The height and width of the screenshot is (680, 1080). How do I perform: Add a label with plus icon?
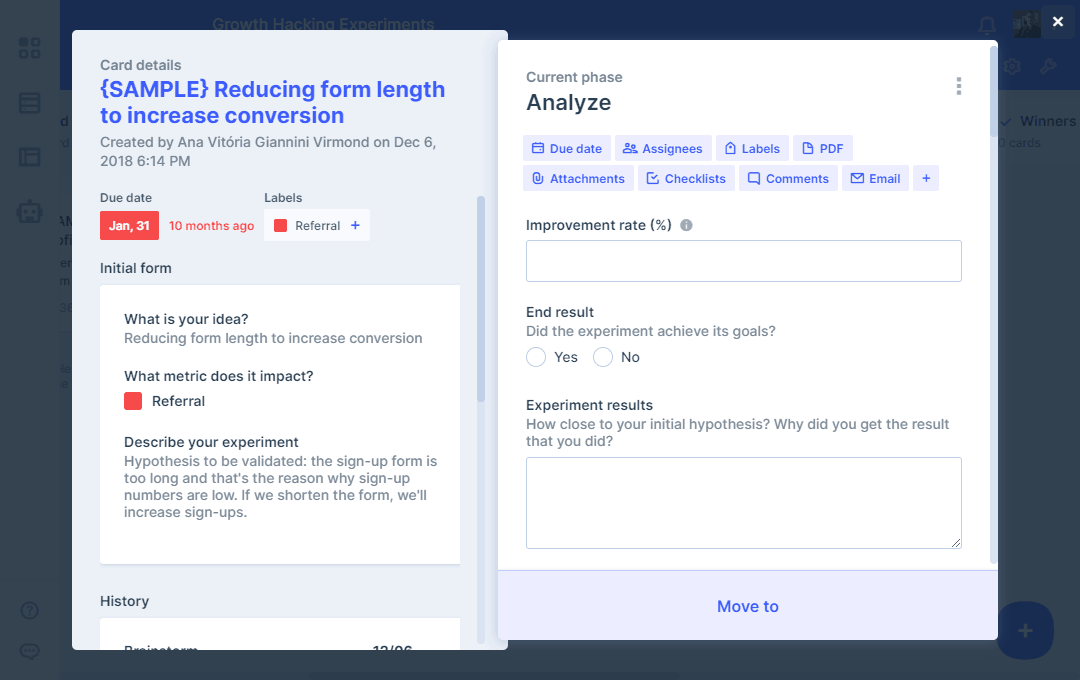[x=355, y=225]
